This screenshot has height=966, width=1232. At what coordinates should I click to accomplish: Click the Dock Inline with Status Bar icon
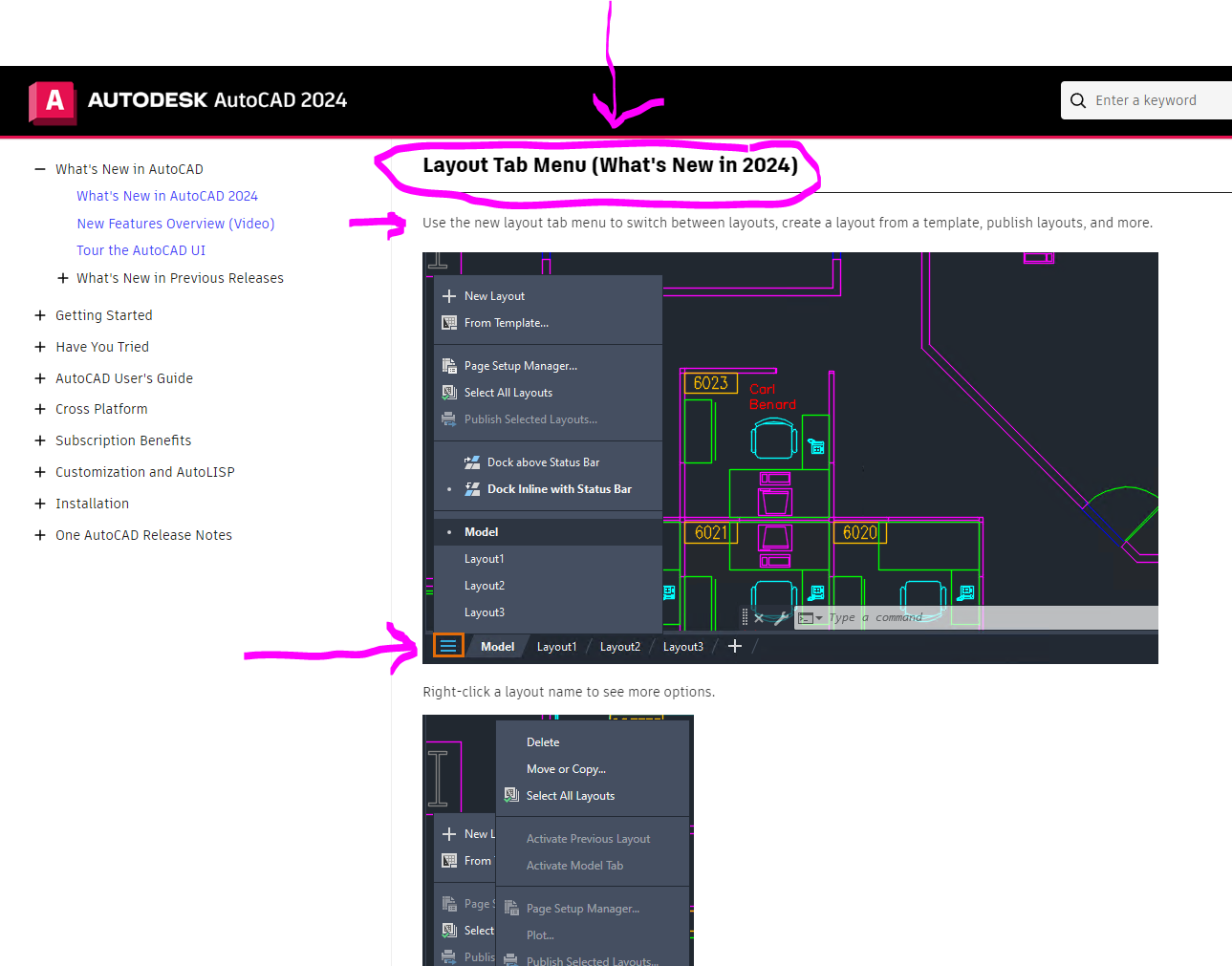472,489
